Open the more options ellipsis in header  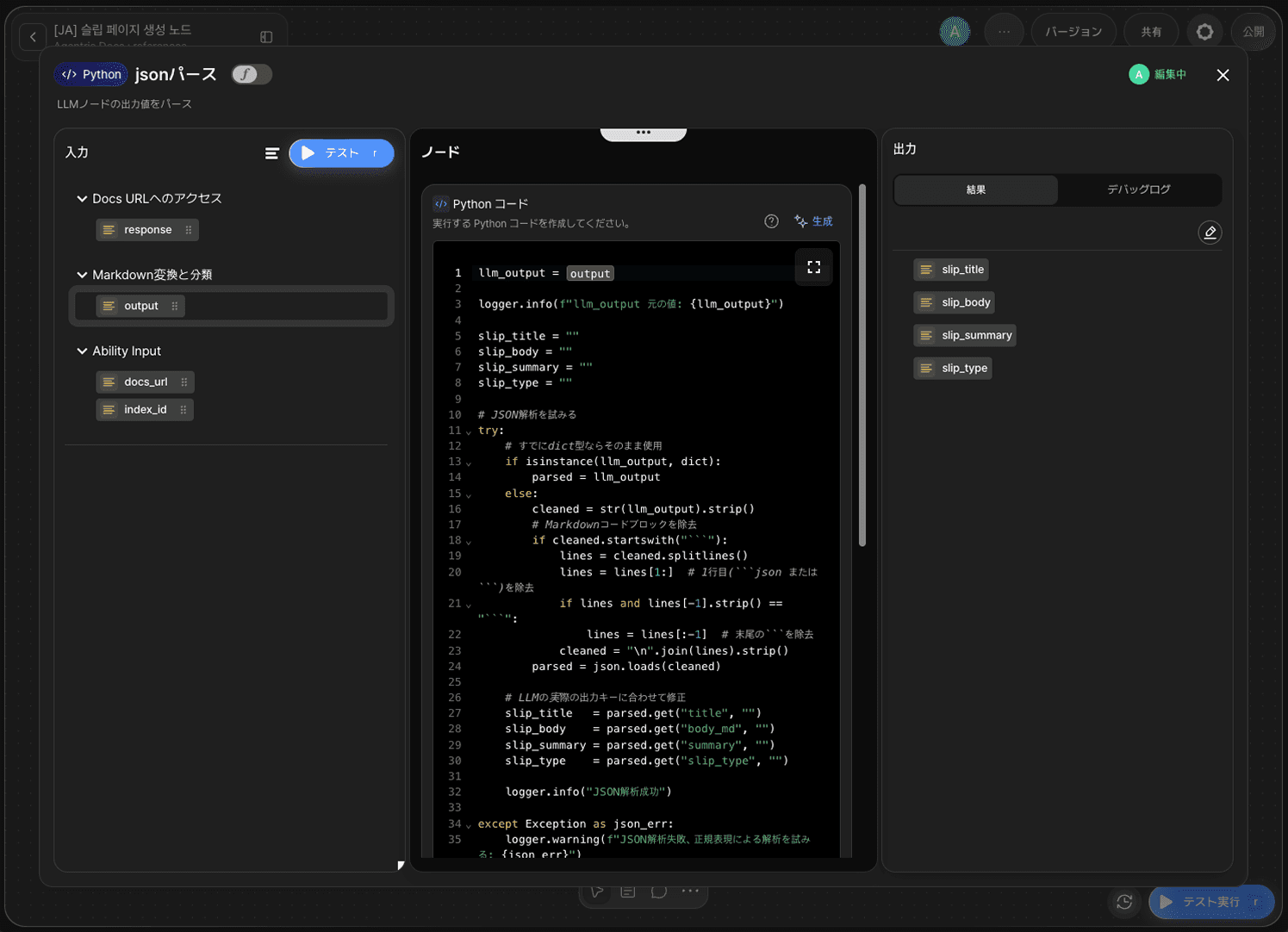[x=1004, y=32]
